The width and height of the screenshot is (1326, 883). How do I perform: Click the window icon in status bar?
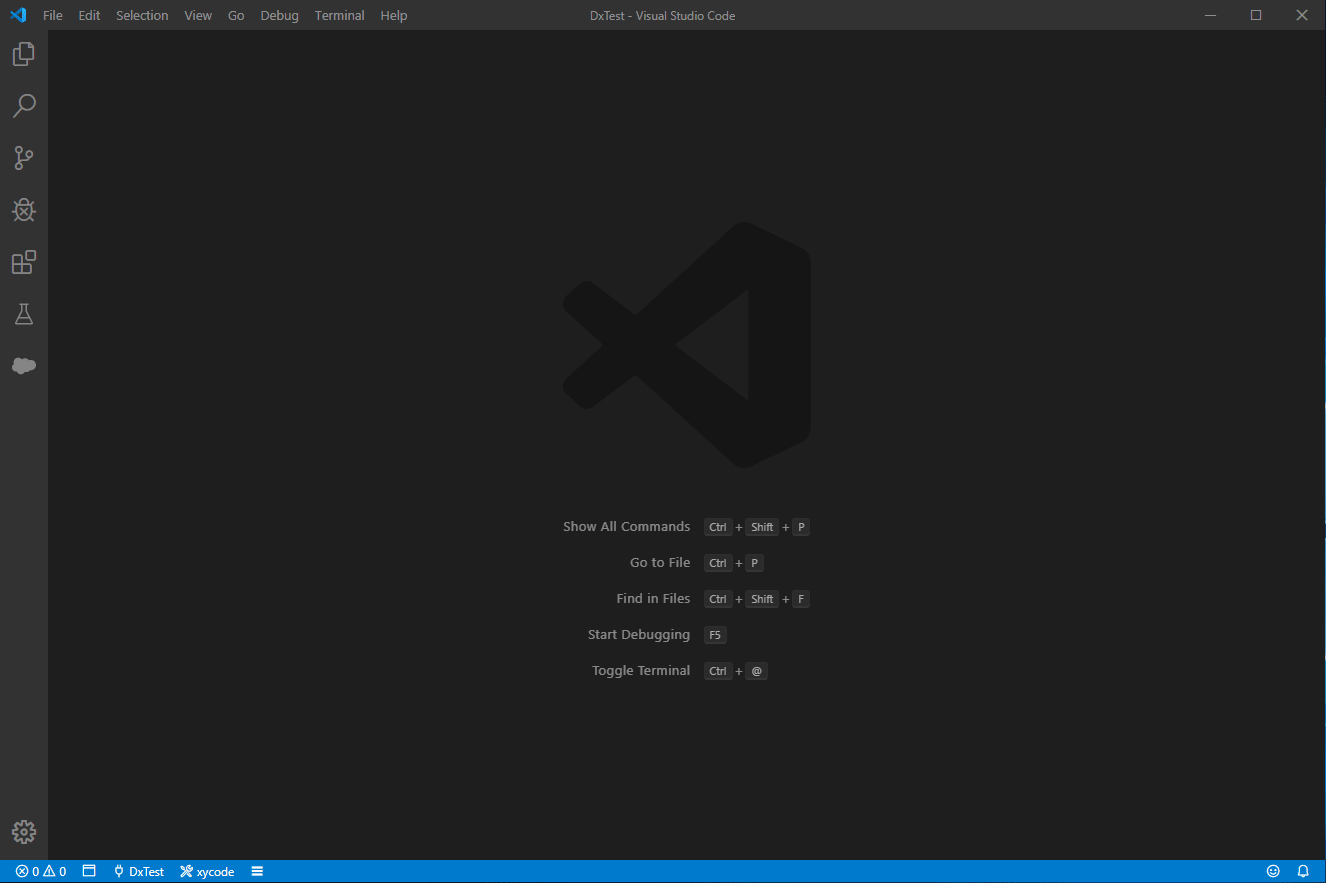[89, 871]
